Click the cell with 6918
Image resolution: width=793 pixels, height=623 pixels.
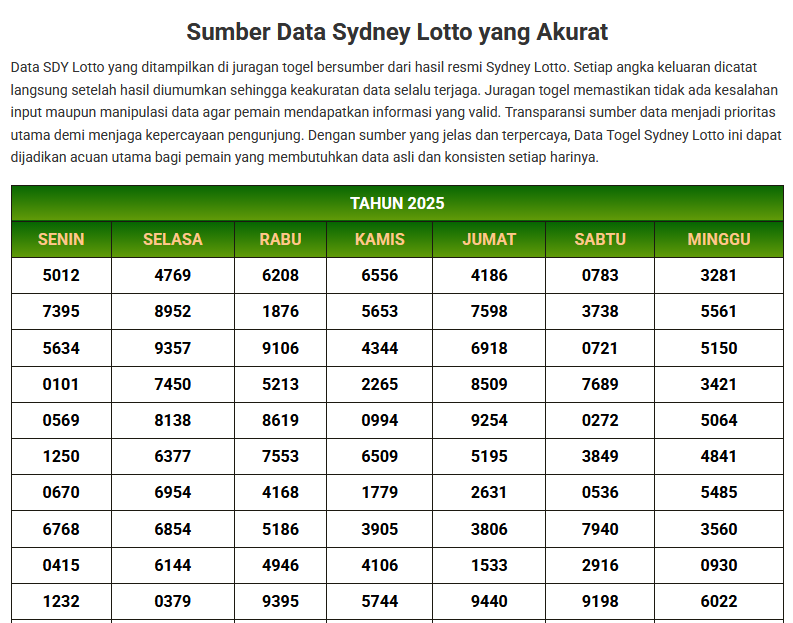tap(489, 348)
